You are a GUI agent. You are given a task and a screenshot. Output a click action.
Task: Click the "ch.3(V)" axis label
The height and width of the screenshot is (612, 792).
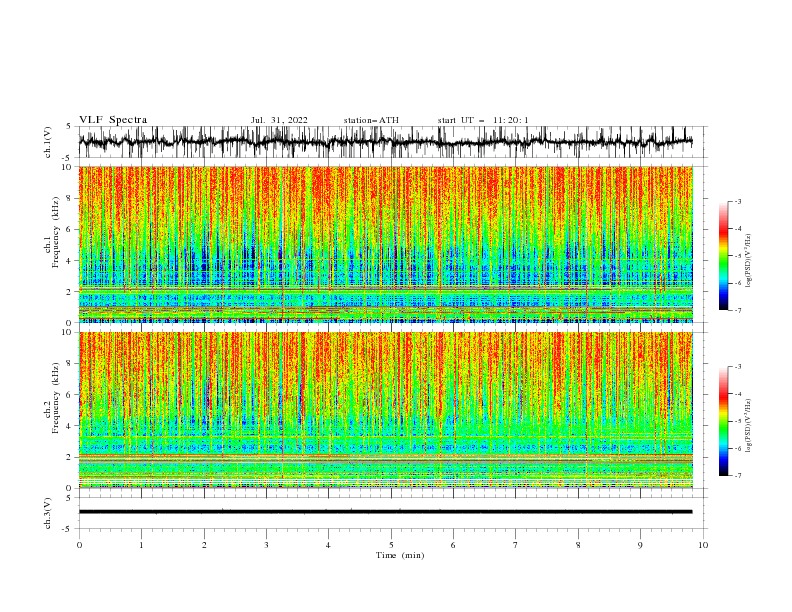48,513
